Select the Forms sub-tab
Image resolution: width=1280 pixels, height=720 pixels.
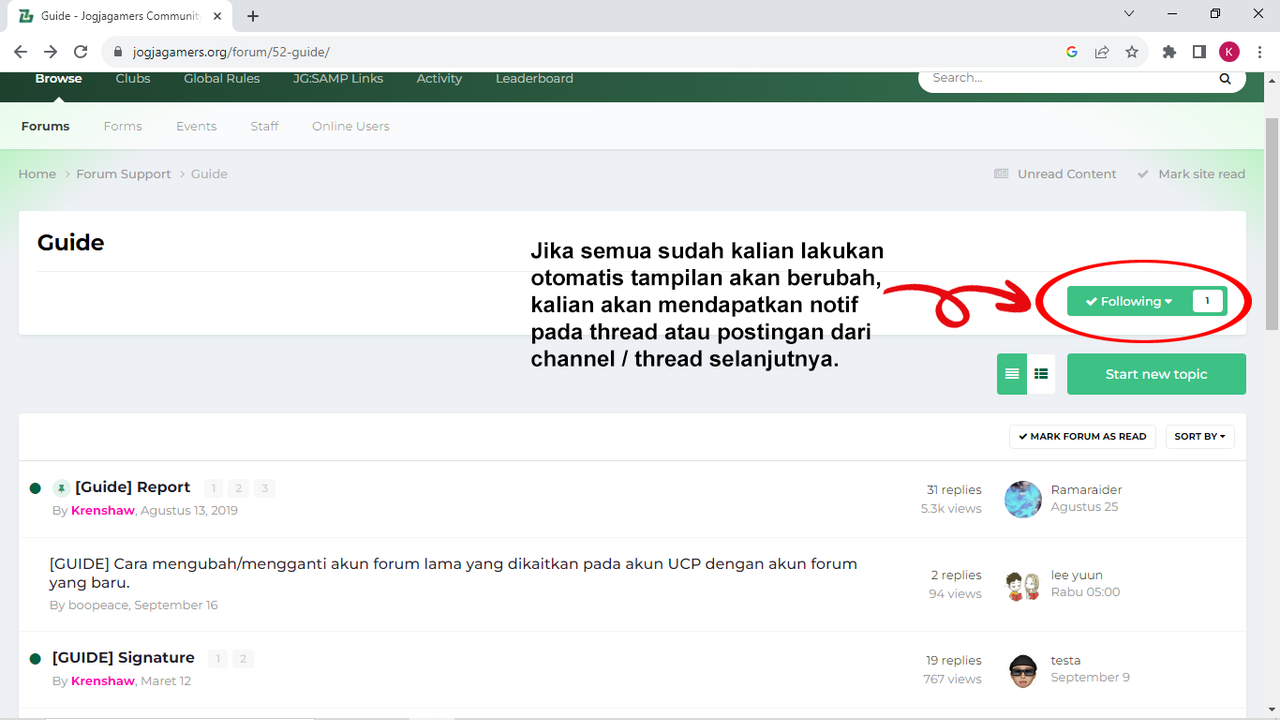click(123, 126)
